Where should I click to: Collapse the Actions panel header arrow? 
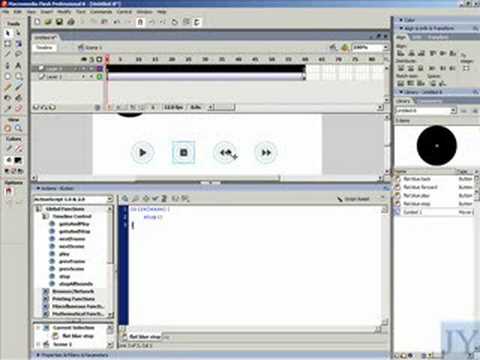click(x=38, y=188)
